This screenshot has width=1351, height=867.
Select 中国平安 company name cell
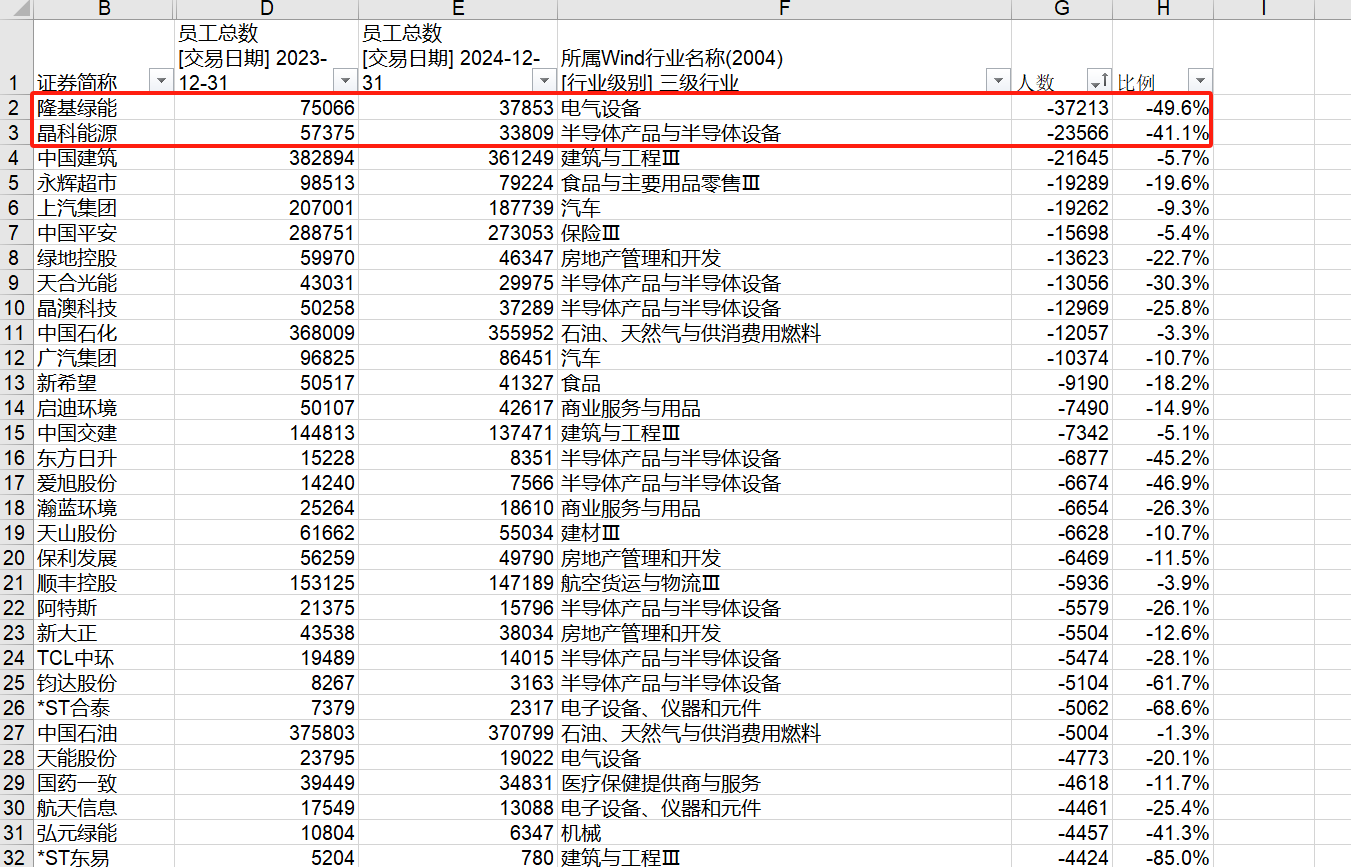tap(104, 233)
